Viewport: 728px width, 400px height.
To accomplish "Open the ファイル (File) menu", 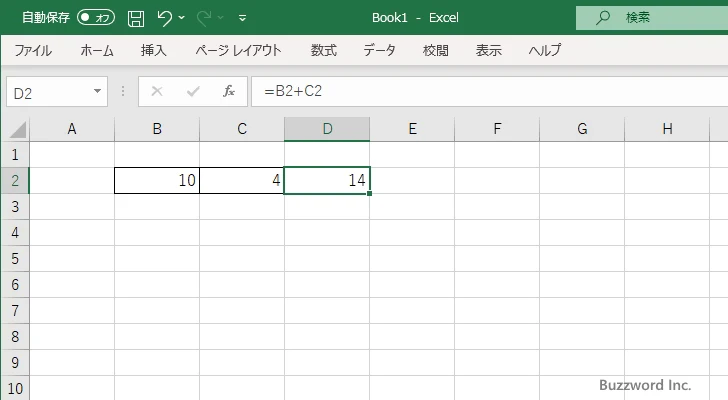I will pos(33,50).
